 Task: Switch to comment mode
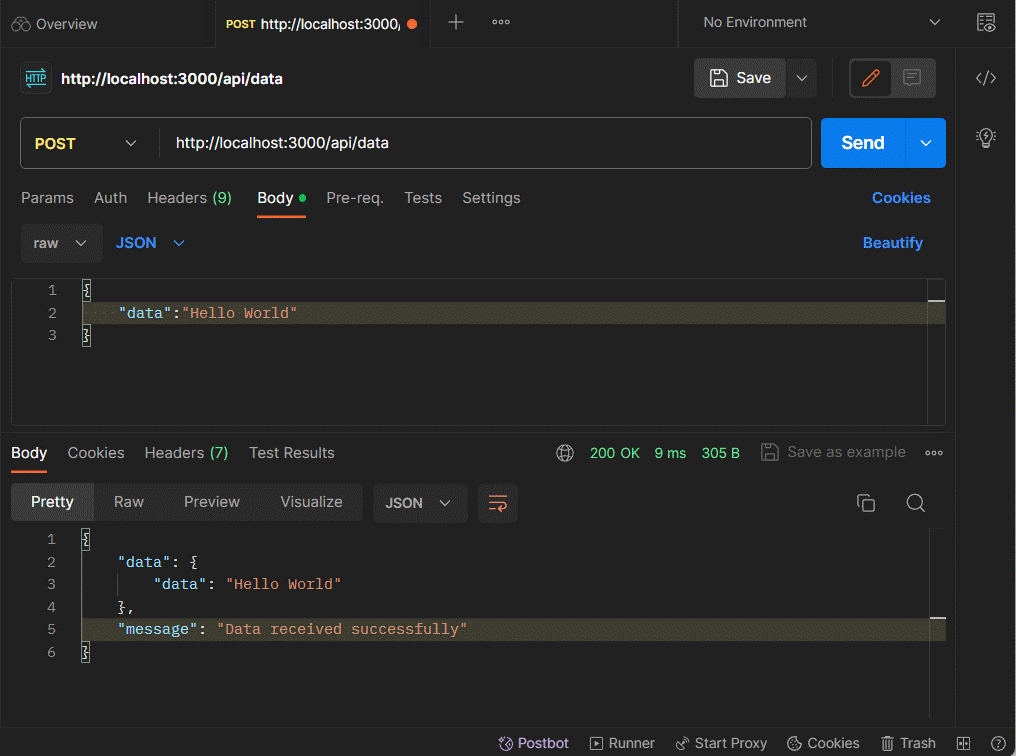[x=912, y=78]
